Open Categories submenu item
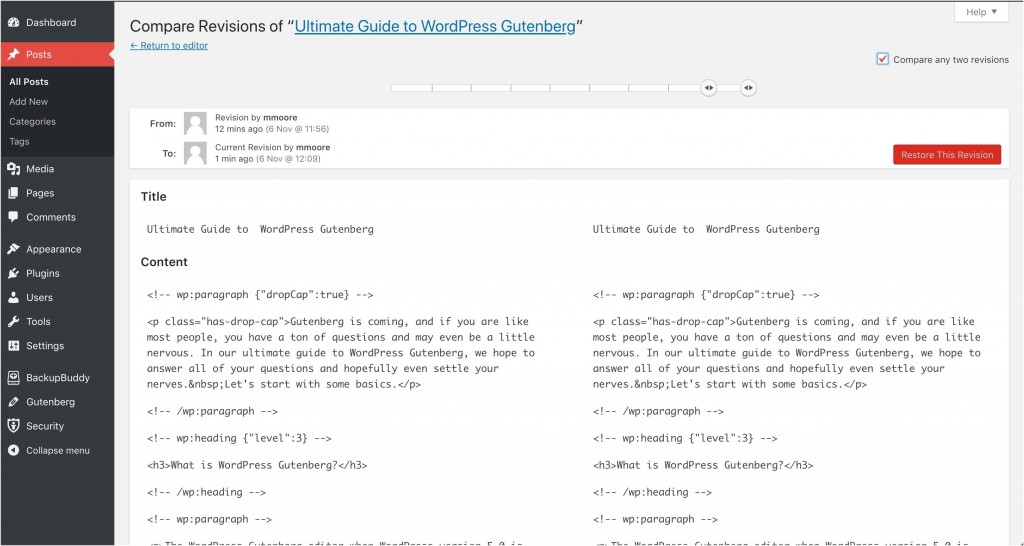The height and width of the screenshot is (546, 1024). (x=33, y=121)
